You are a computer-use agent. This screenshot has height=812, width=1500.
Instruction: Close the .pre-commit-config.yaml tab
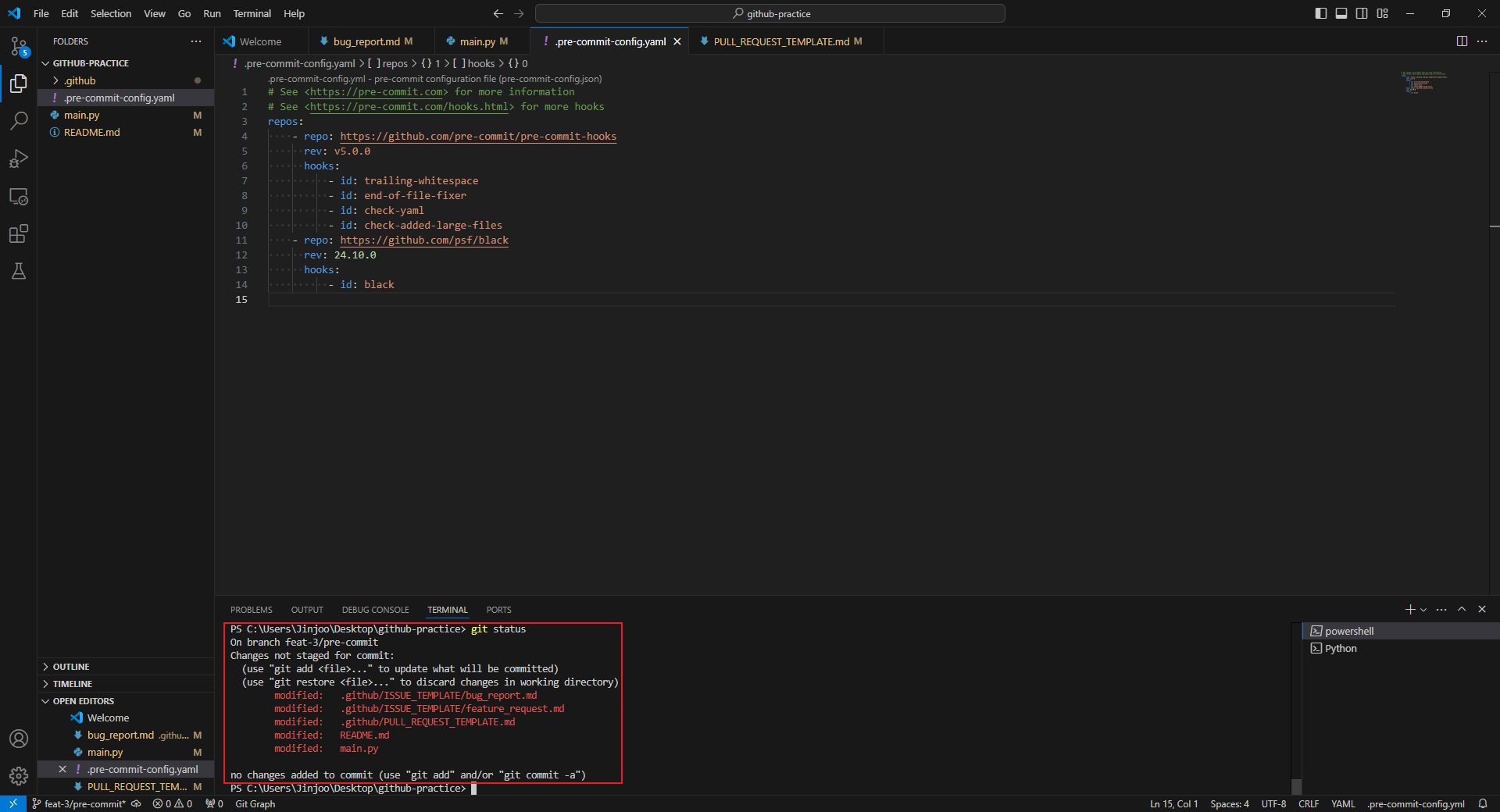pos(677,41)
